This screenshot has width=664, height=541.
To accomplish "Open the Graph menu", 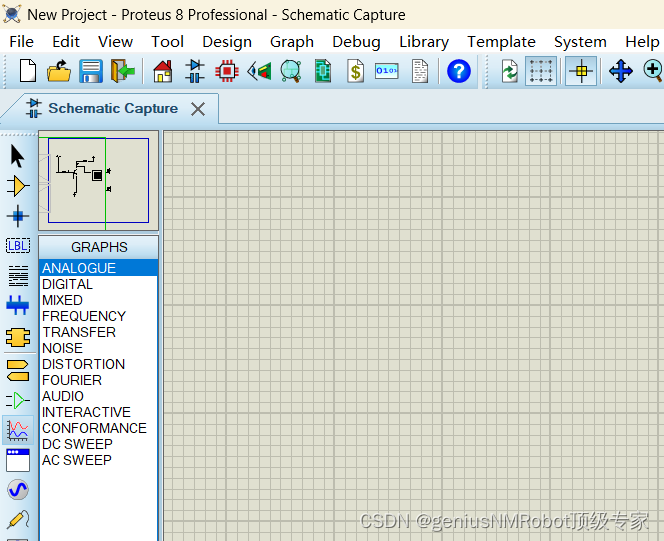I will point(292,41).
